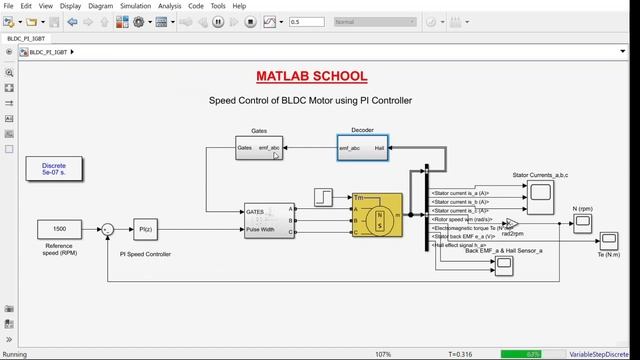Click BLDC_PI_IGBT in the breadcrumb bar

pos(48,52)
